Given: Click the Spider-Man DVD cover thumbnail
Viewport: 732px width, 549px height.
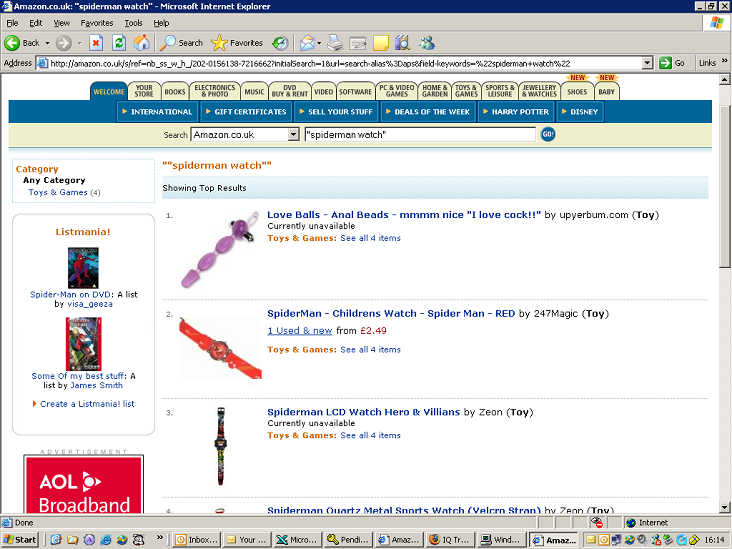Looking at the screenshot, I should click(83, 267).
